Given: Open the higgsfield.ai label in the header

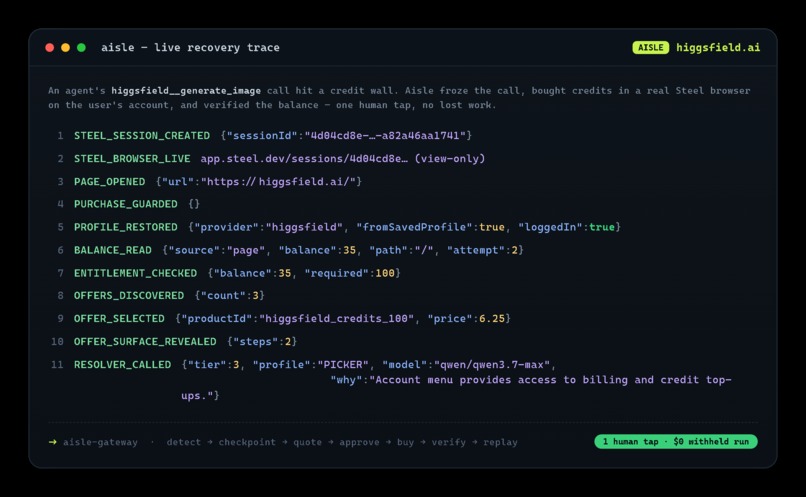Looking at the screenshot, I should tap(718, 47).
